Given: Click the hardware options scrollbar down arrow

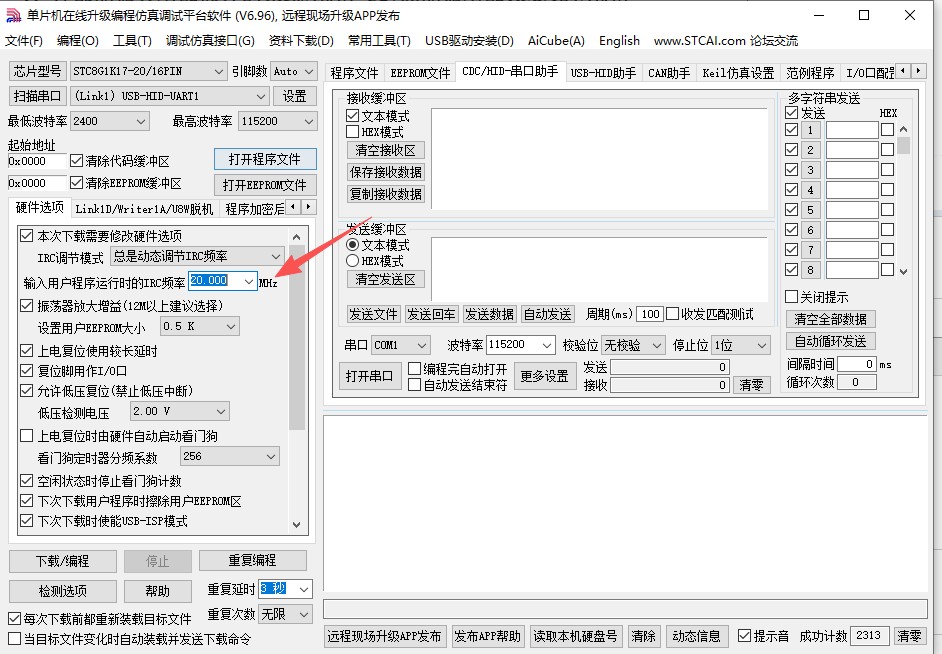Looking at the screenshot, I should coord(298,522).
